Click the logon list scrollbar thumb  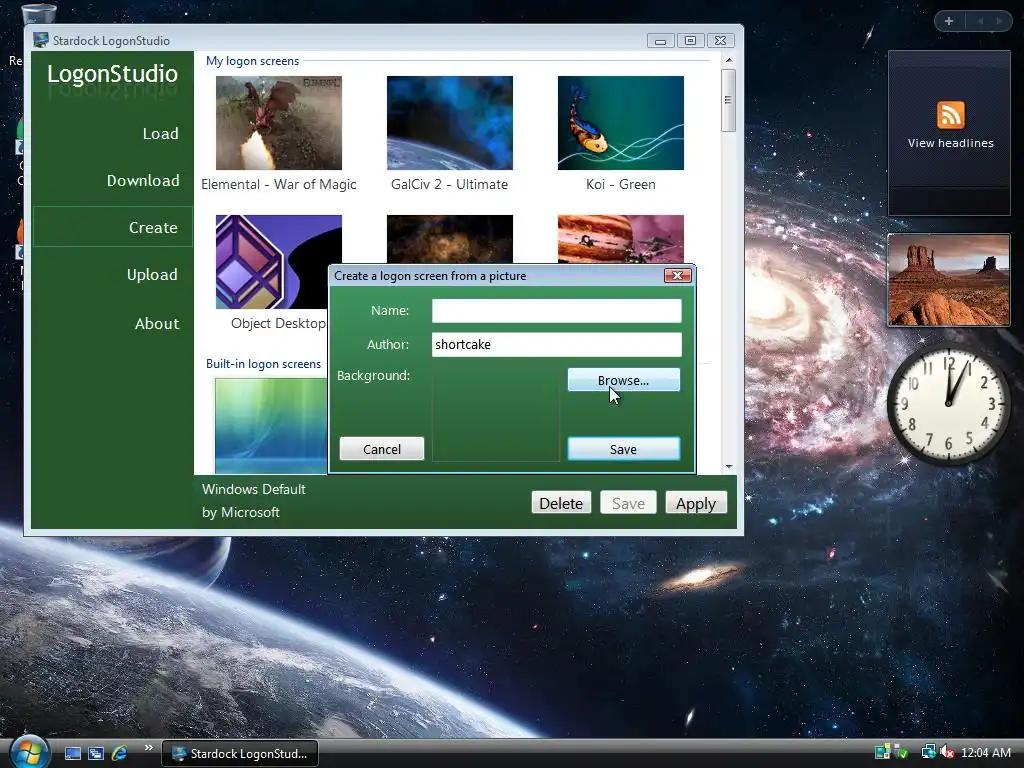coord(729,100)
